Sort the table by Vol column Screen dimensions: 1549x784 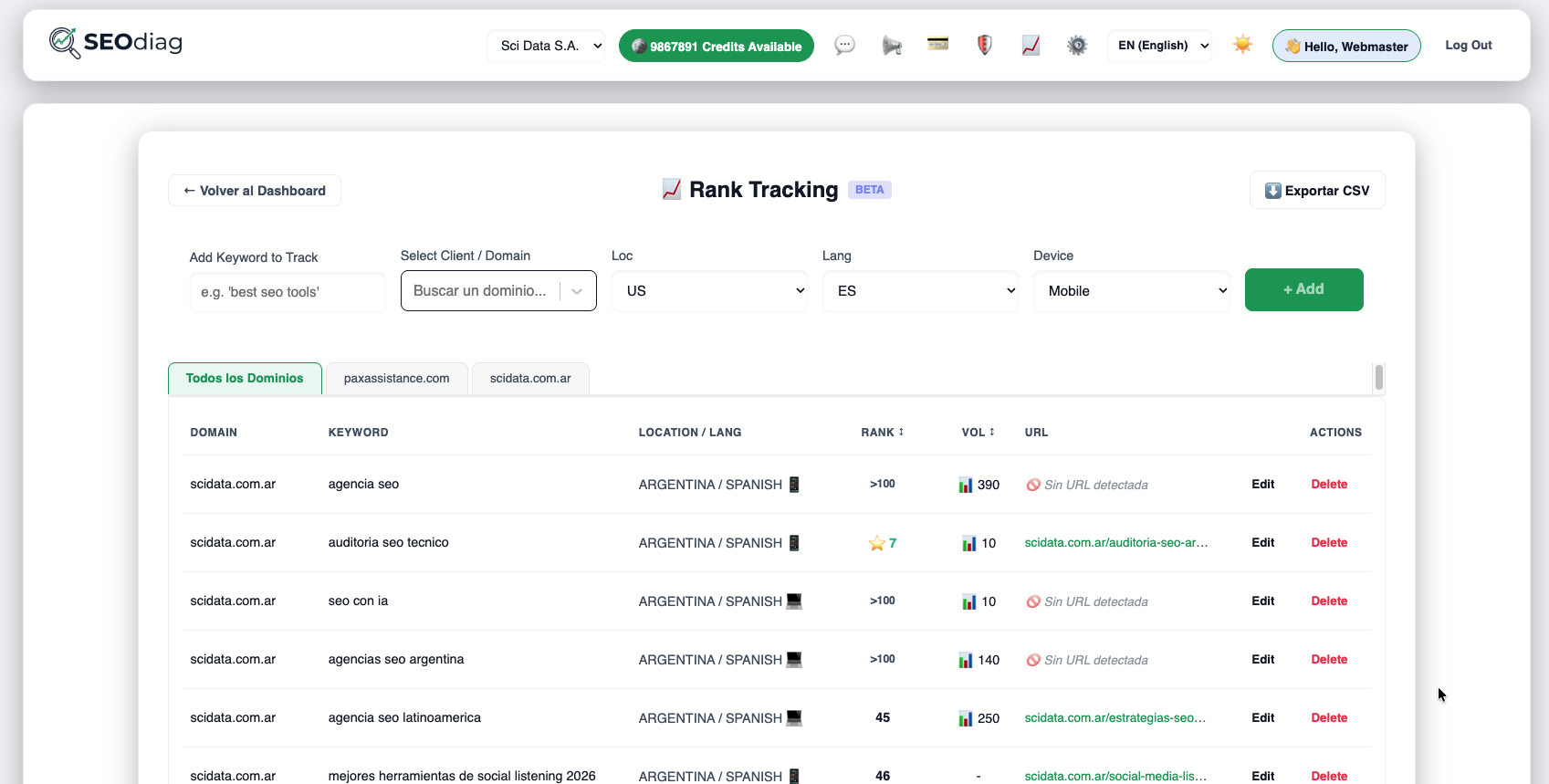tap(979, 433)
